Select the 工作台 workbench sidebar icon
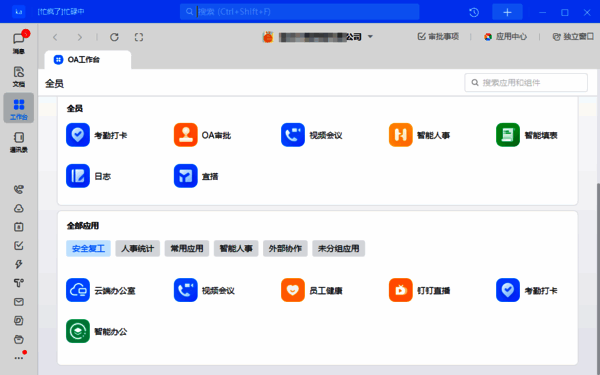The height and width of the screenshot is (375, 600). pos(19,108)
